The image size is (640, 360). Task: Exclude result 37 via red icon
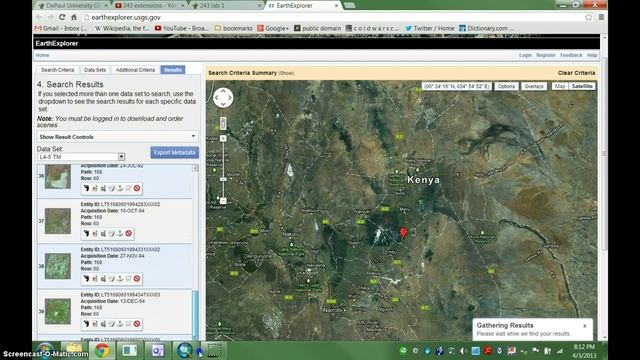pyautogui.click(x=129, y=233)
